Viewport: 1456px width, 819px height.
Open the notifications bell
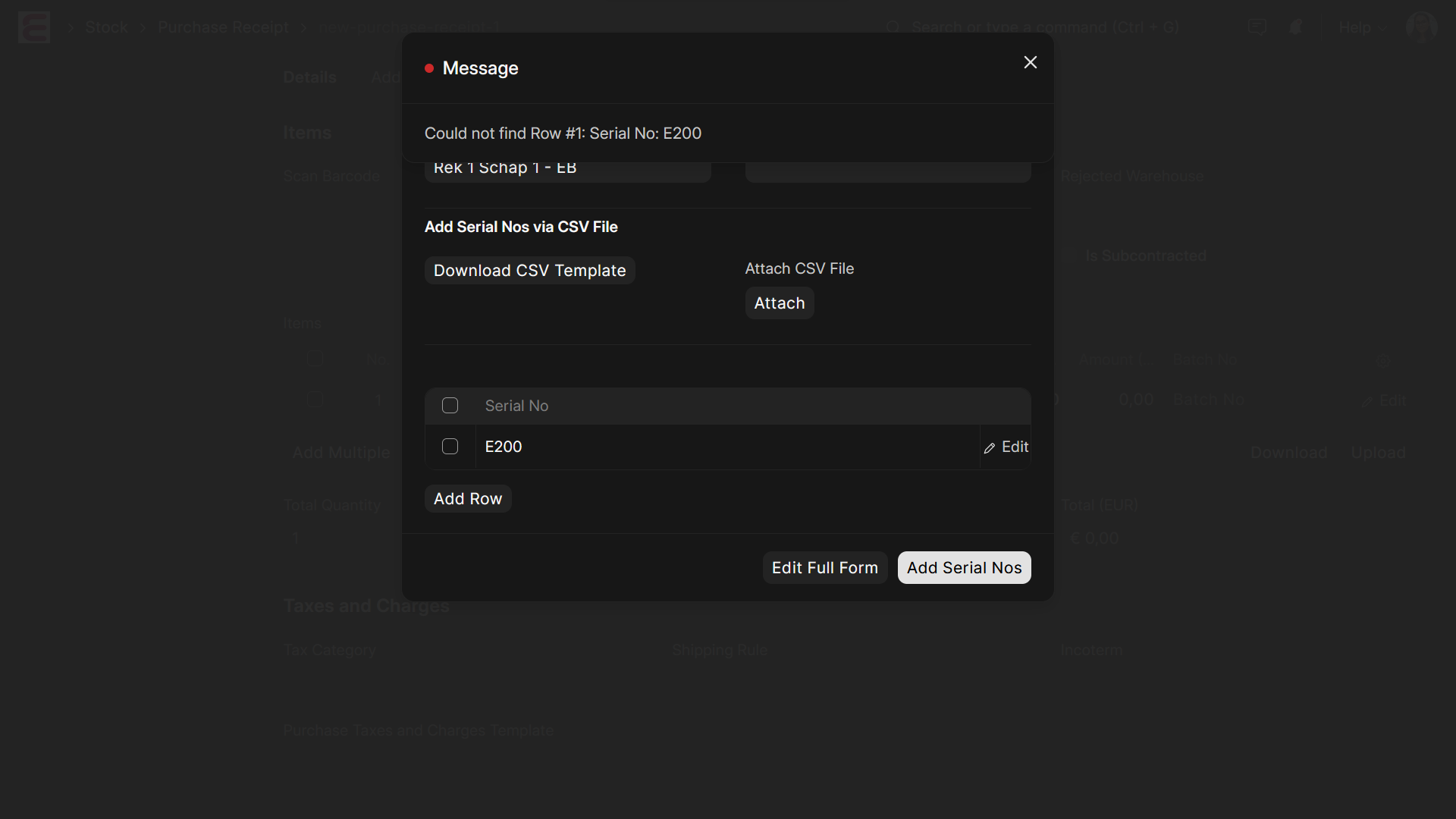pos(1295,27)
